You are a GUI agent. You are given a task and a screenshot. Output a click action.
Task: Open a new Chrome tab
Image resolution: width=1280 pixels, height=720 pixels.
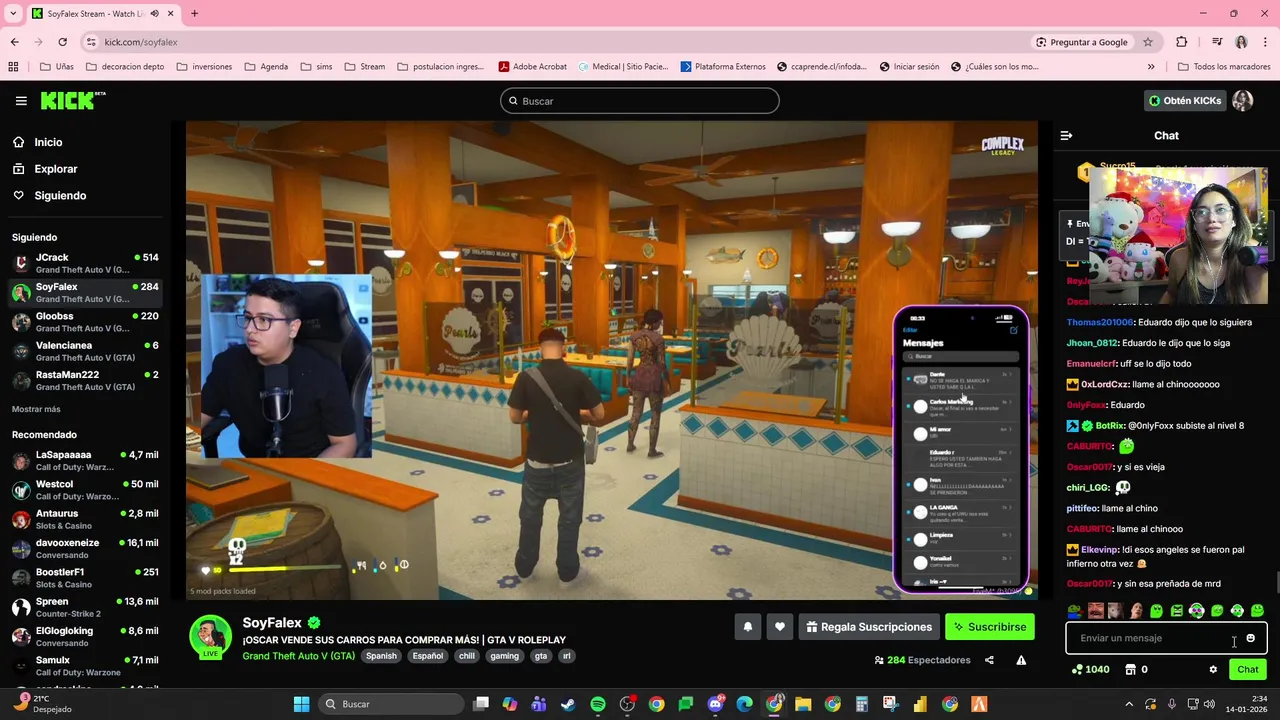[194, 13]
